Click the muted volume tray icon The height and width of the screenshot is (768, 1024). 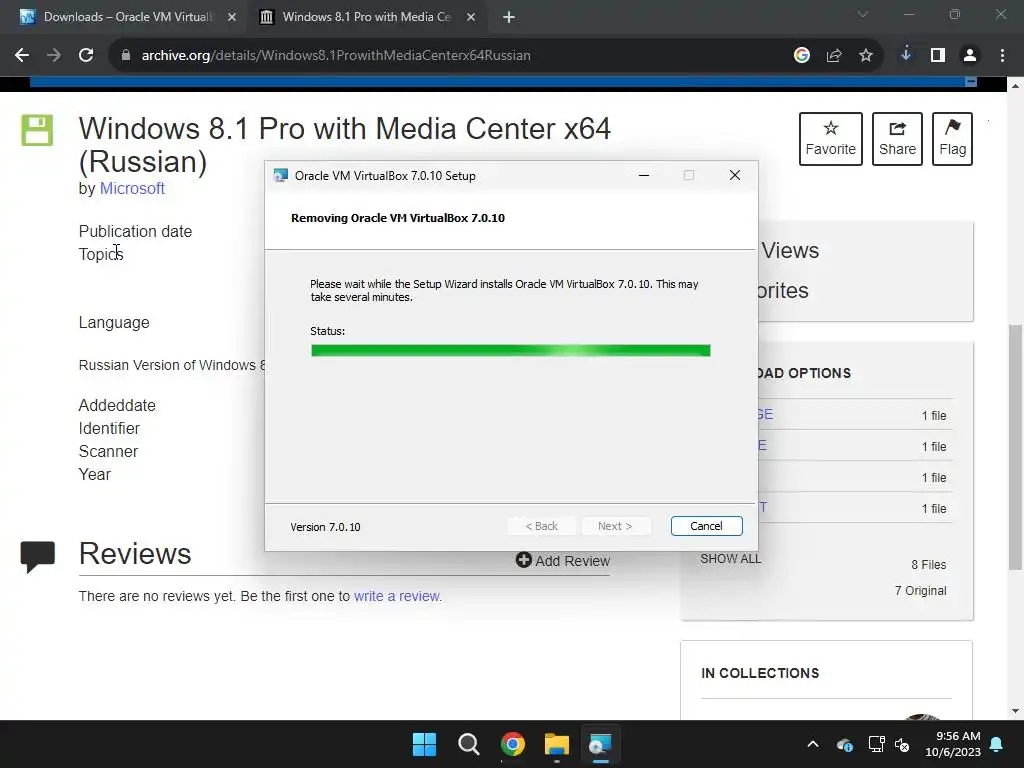click(x=903, y=744)
